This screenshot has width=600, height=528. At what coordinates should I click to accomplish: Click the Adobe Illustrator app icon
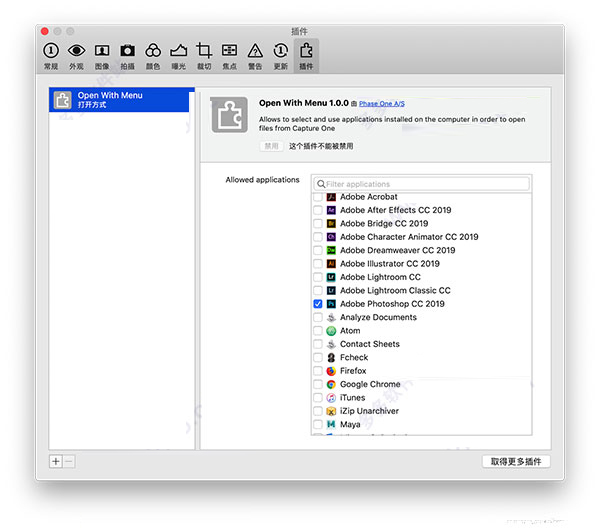331,264
